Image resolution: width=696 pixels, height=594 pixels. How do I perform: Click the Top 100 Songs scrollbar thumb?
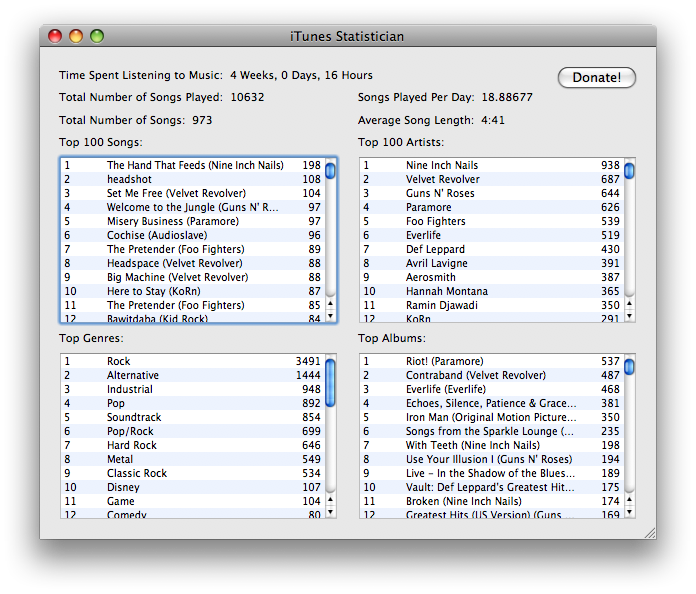click(x=330, y=171)
